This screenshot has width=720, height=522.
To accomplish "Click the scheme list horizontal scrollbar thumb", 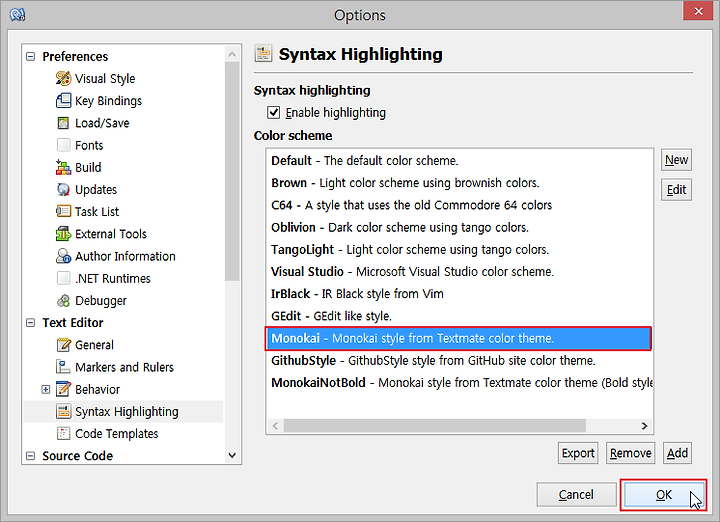I will coord(435,426).
